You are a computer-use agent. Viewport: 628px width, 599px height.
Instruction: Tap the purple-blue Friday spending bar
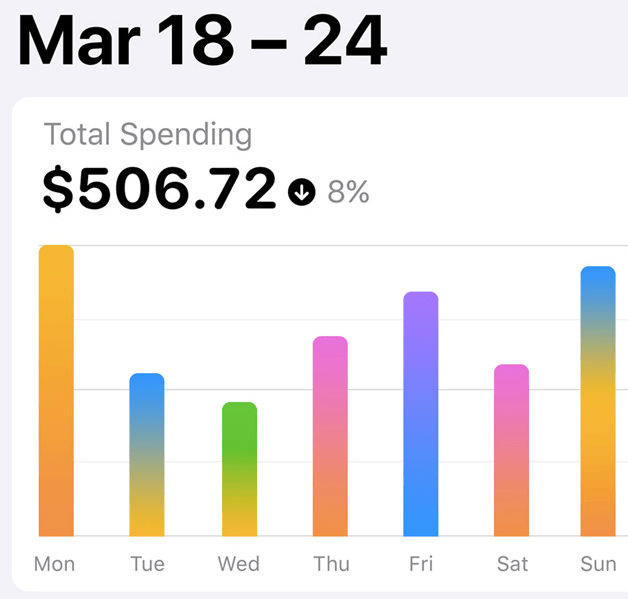pos(421,414)
